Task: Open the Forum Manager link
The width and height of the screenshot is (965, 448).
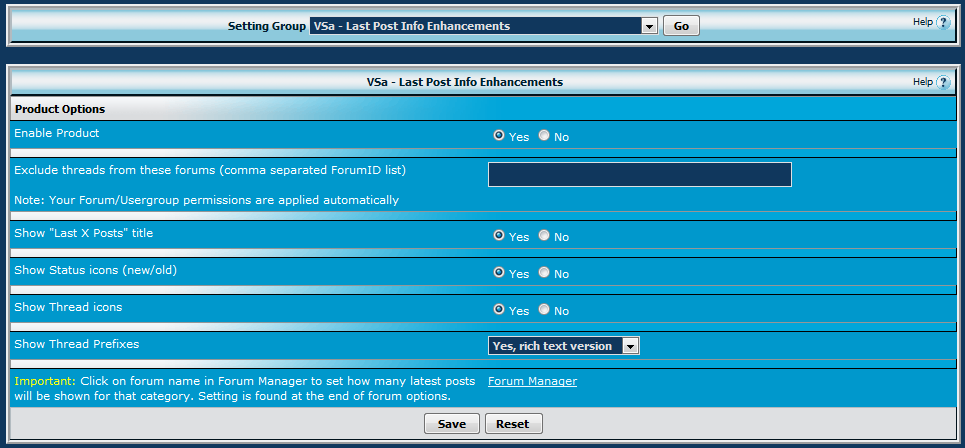Action: (532, 381)
